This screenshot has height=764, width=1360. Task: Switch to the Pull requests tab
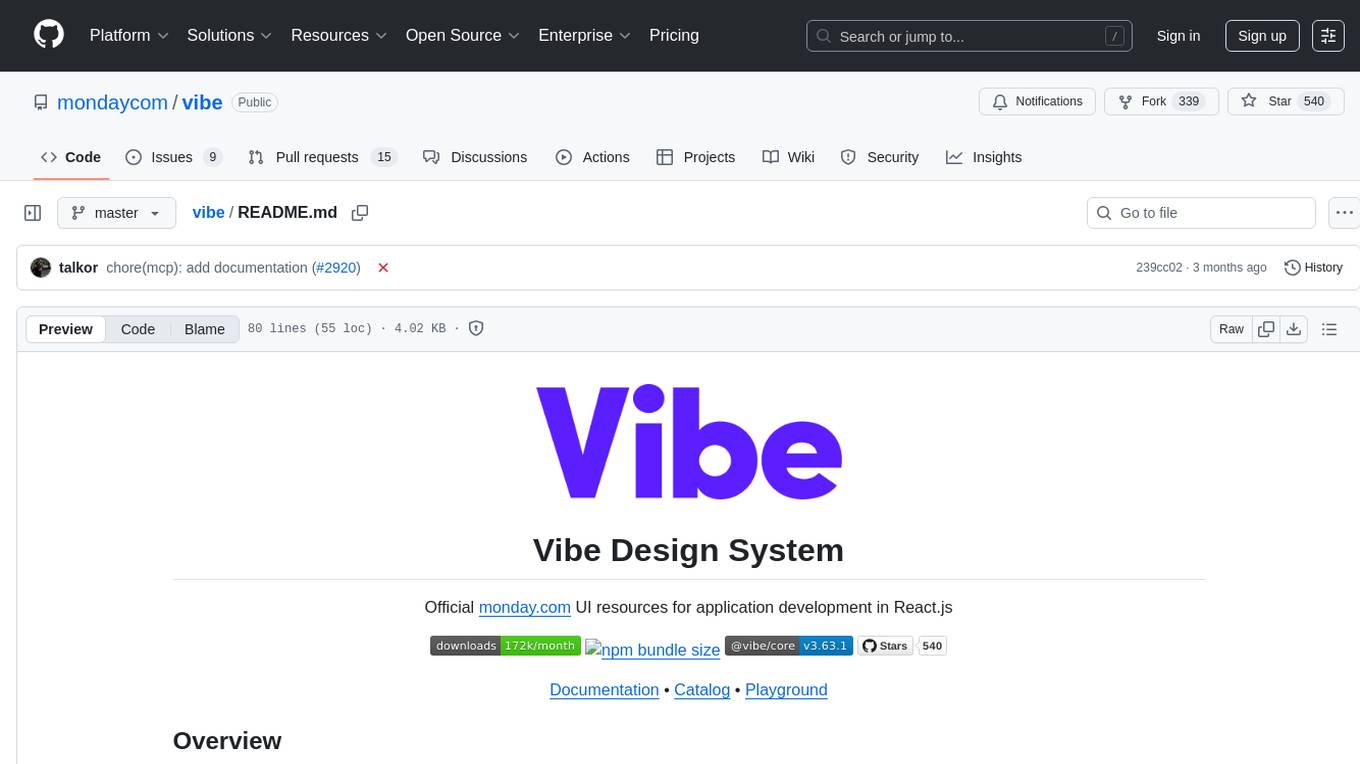coord(322,157)
